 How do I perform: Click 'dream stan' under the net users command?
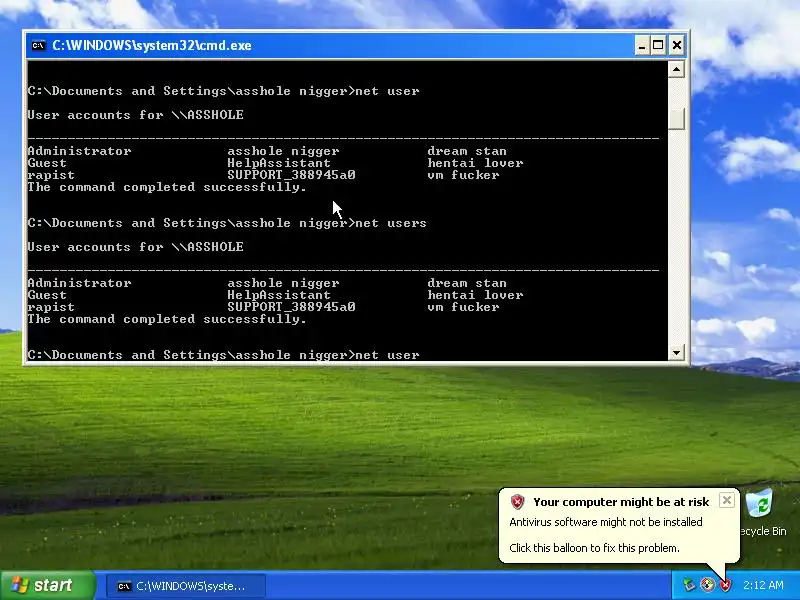point(467,283)
